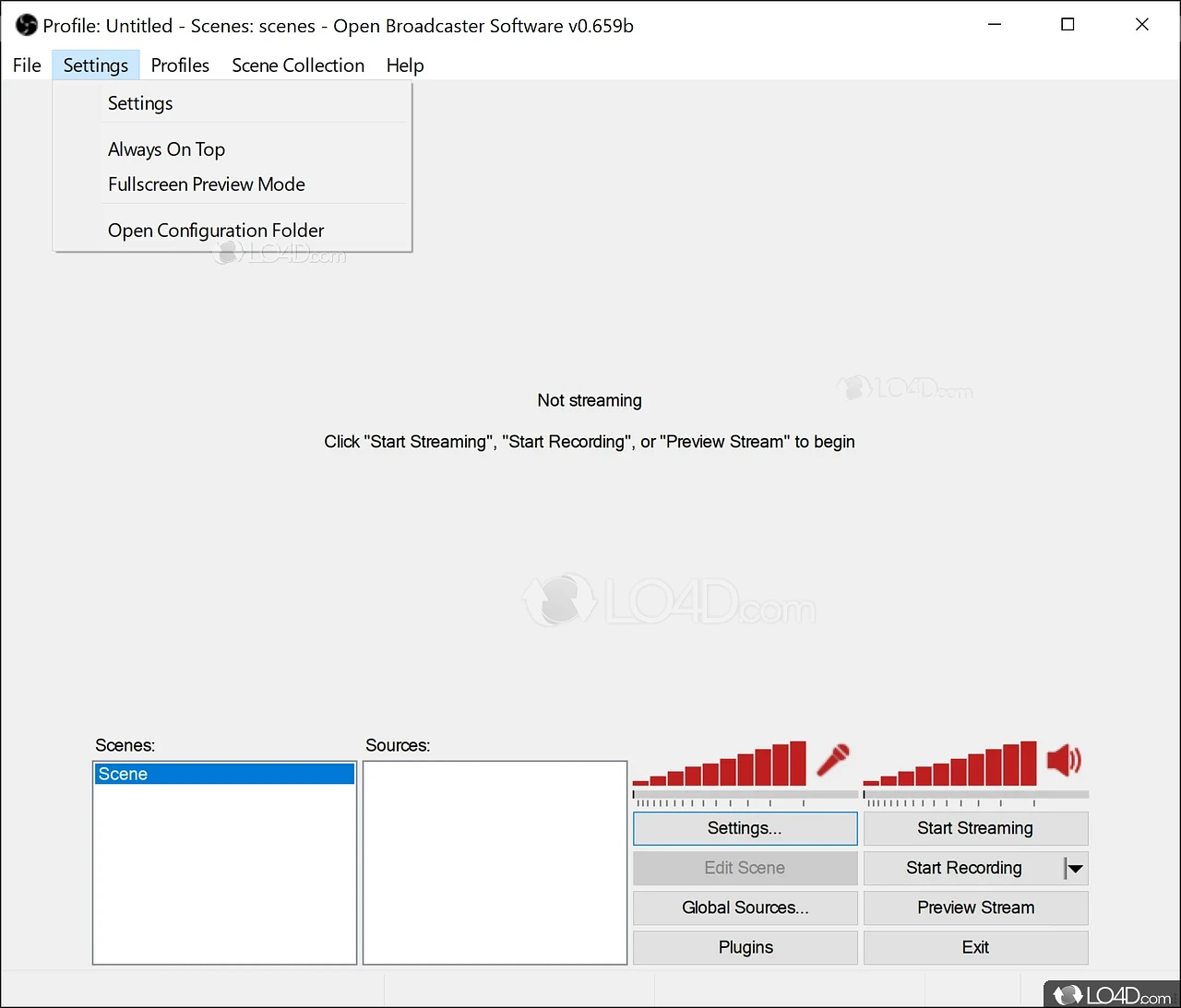The height and width of the screenshot is (1008, 1181).
Task: Open Global Sources...
Action: point(745,907)
